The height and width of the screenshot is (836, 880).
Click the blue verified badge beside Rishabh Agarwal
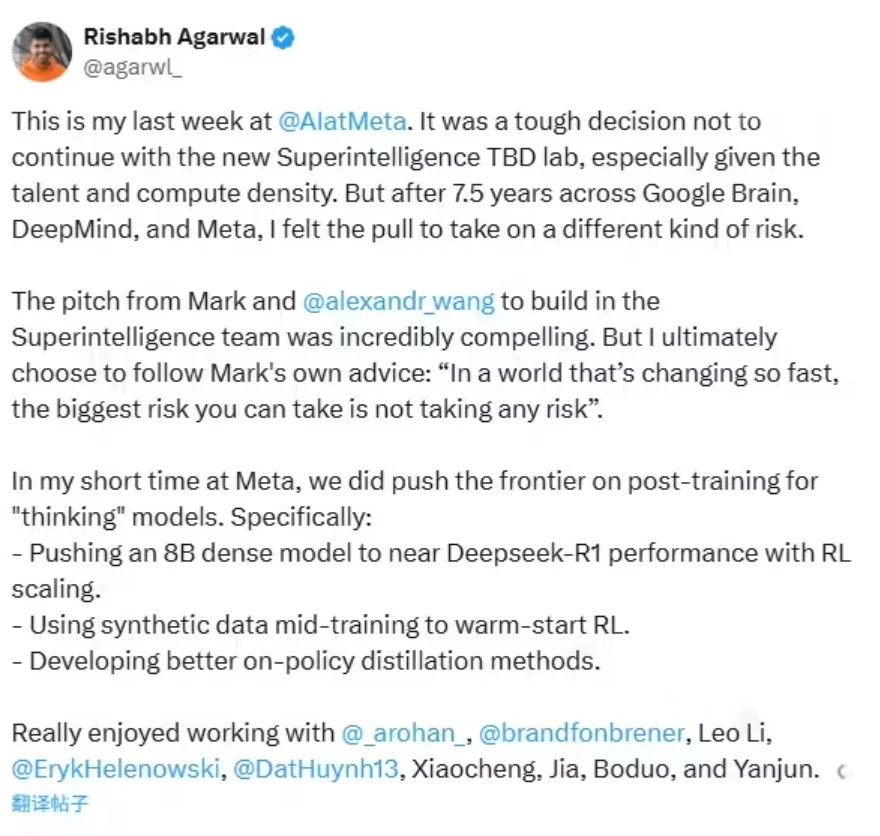(x=283, y=37)
